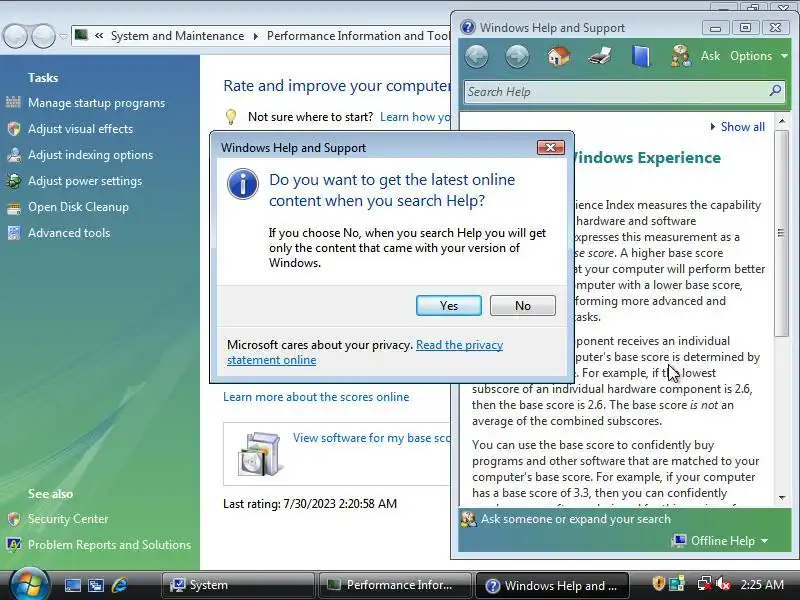Click the Help topic vertical scrollbar thumb
This screenshot has height=600, width=800.
[x=782, y=233]
